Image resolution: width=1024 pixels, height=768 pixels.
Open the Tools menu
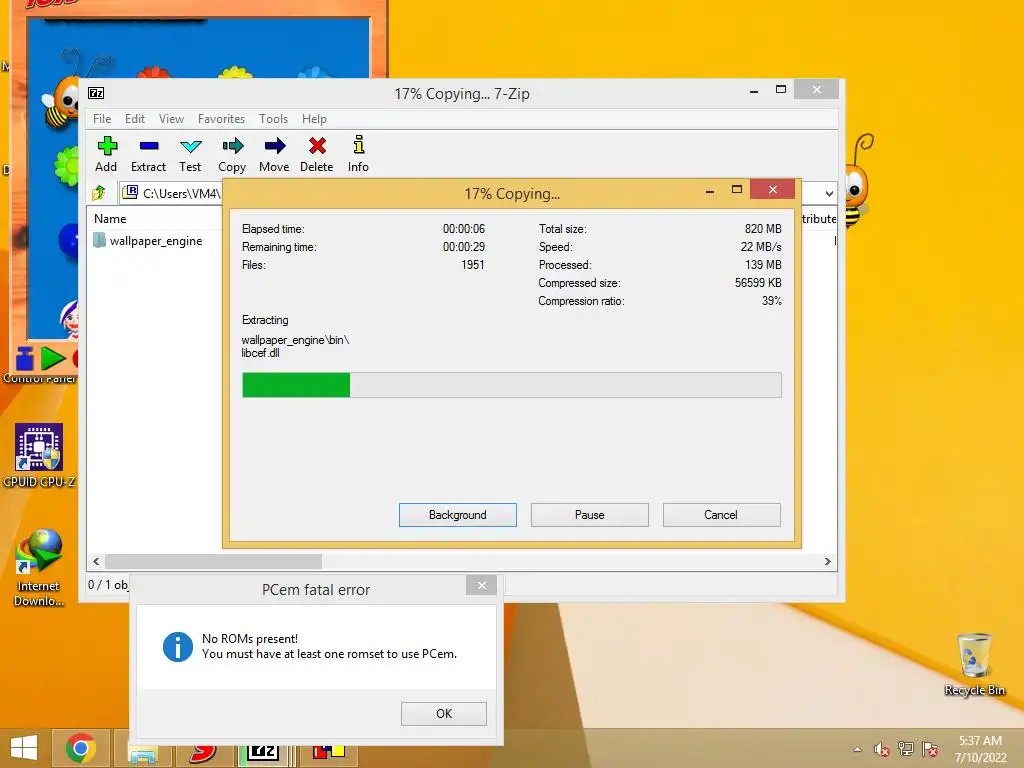[273, 119]
